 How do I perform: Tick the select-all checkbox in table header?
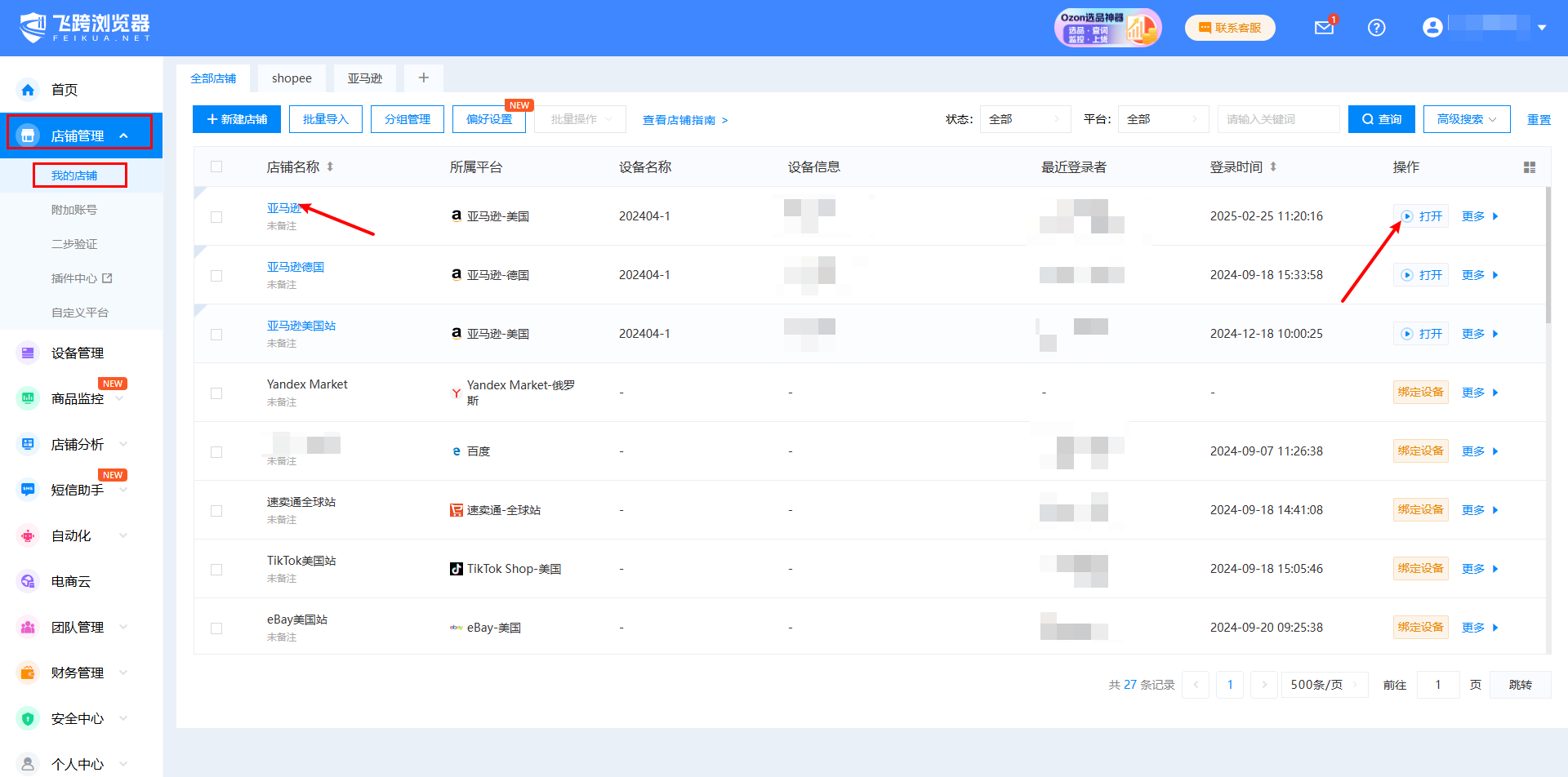216,167
